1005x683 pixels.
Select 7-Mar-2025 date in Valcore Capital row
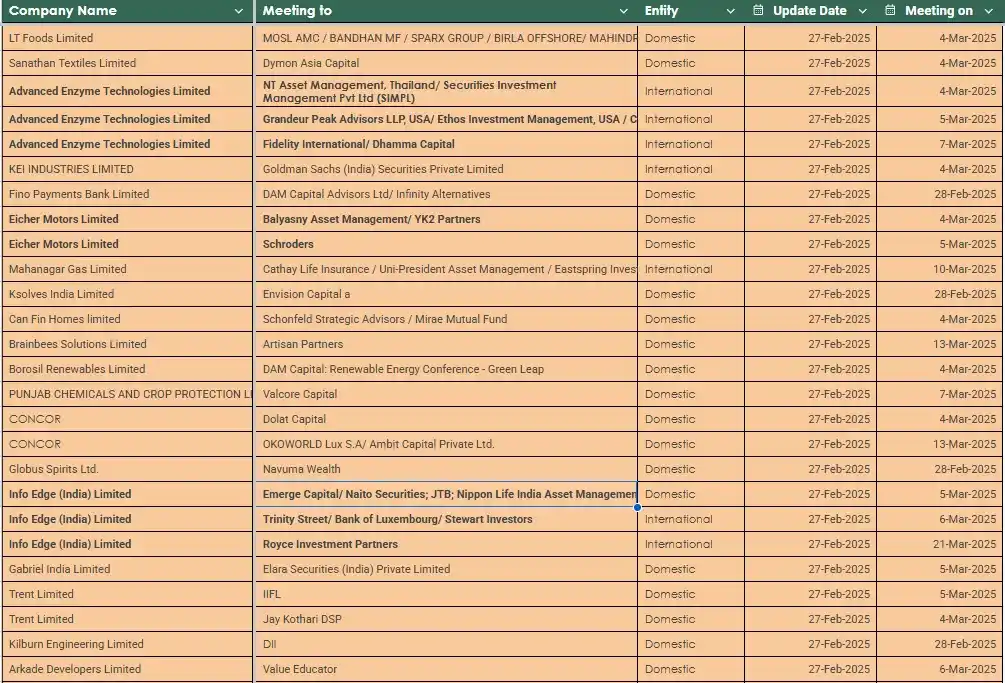(x=940, y=394)
